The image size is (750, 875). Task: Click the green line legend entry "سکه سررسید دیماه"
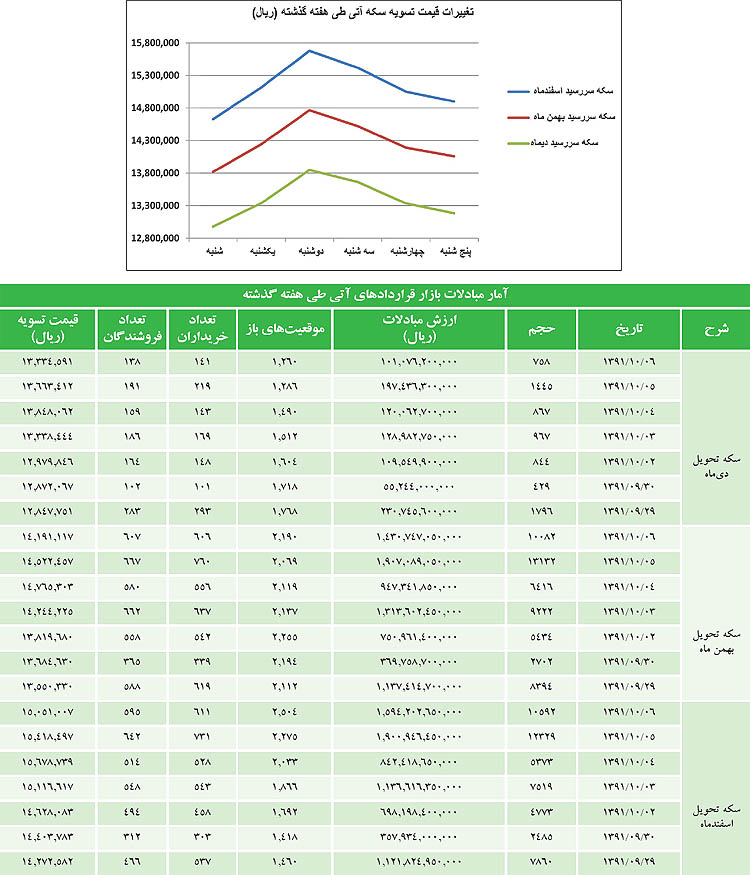[x=552, y=143]
